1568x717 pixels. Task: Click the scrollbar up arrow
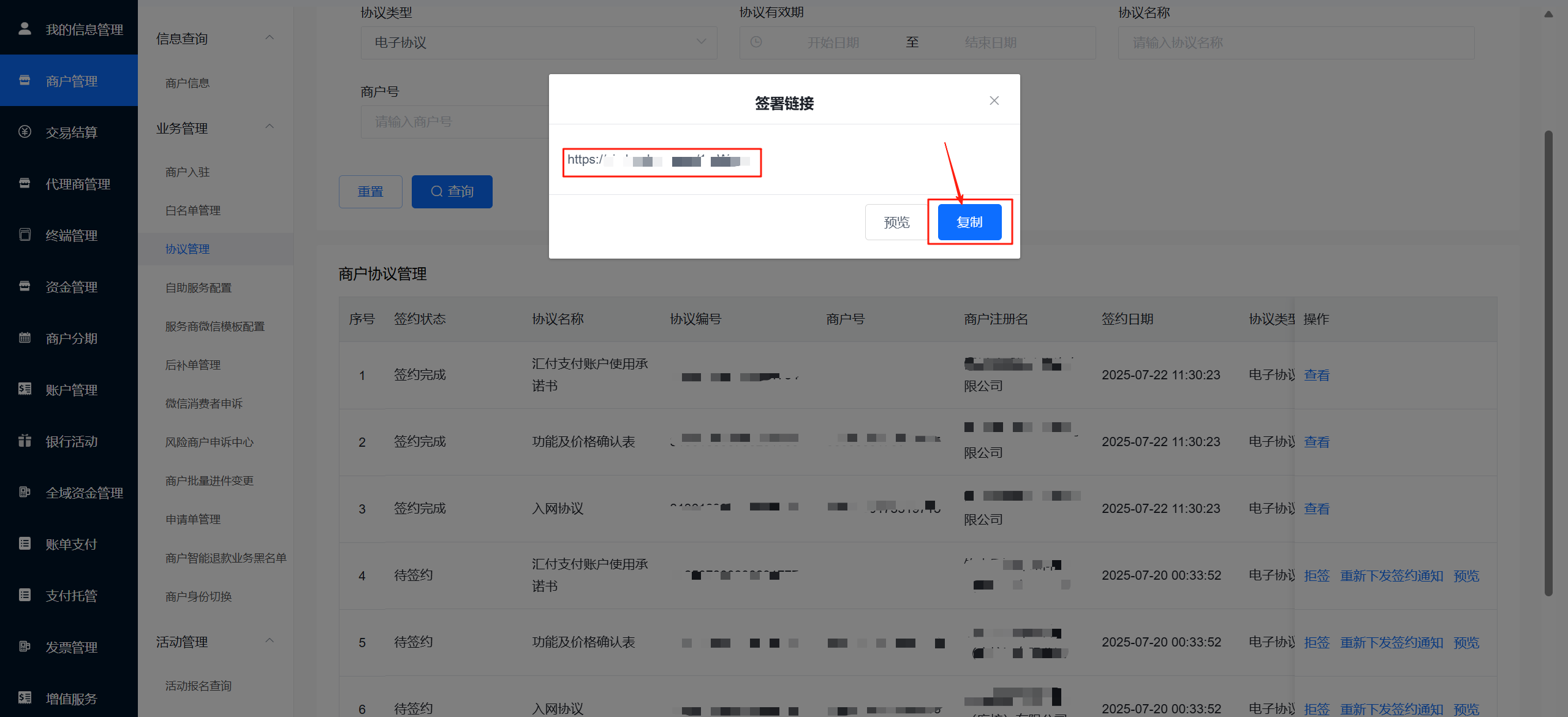click(1548, 14)
